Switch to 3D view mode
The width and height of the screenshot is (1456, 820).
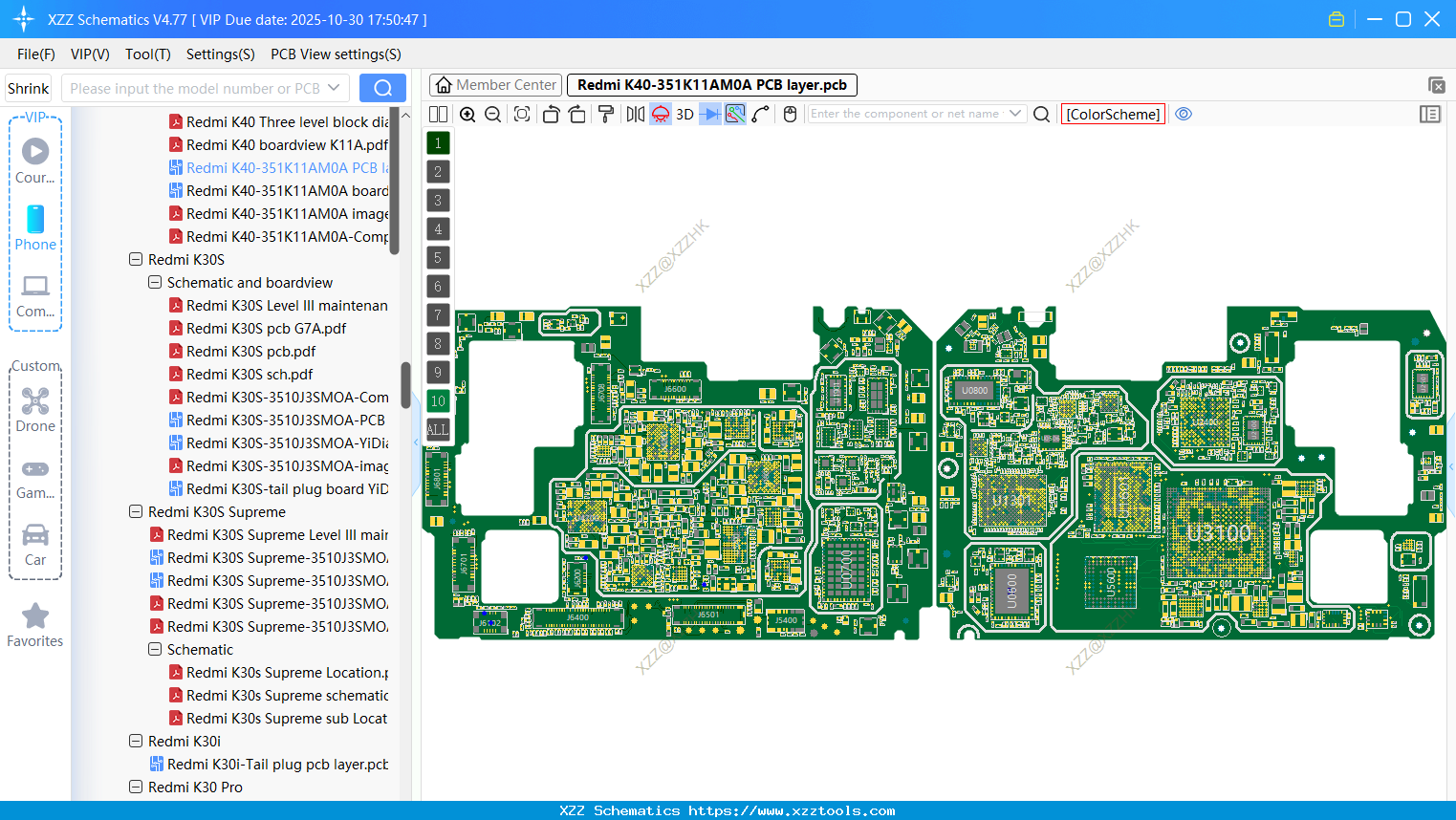(x=685, y=114)
